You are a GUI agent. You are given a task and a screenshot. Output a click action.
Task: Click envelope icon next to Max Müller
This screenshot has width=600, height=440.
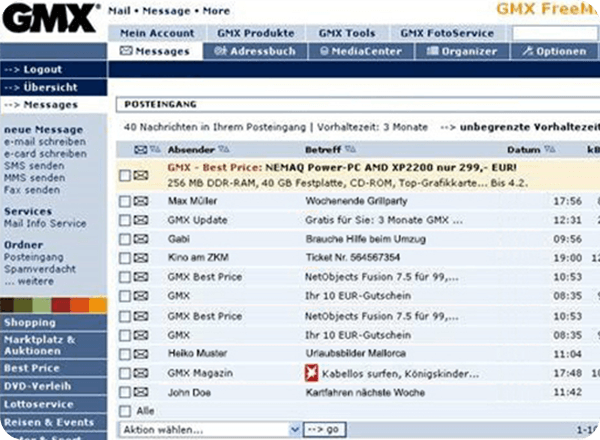pyautogui.click(x=141, y=201)
